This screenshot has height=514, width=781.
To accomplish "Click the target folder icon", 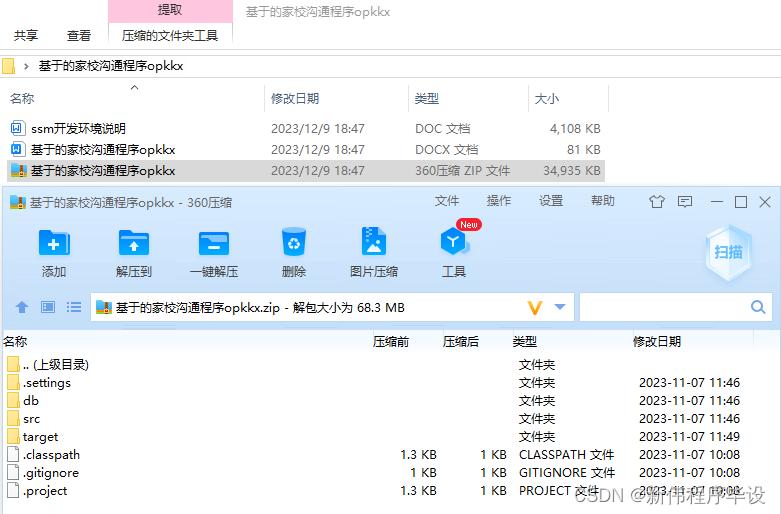I will coord(13,436).
